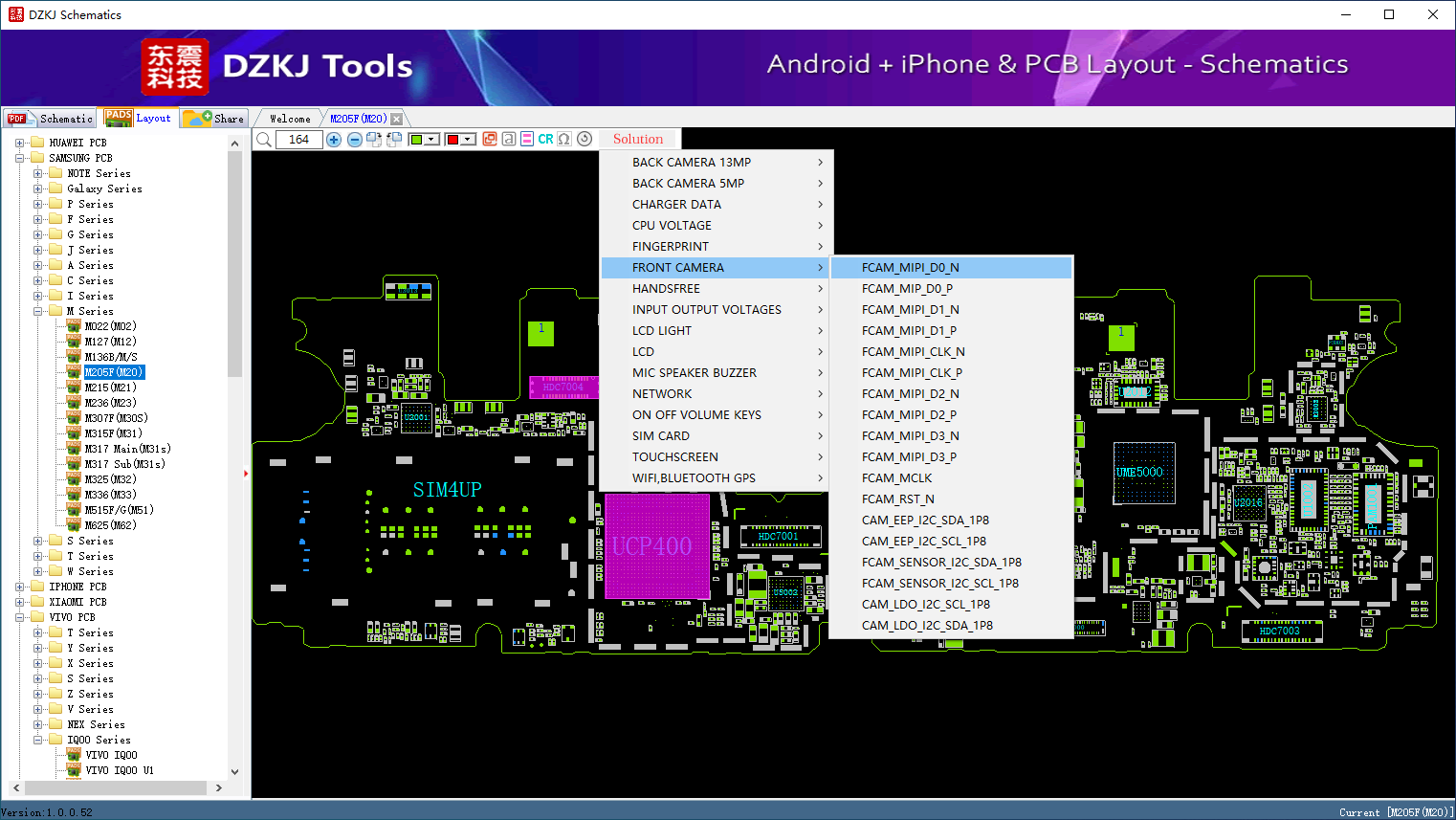Click the PCB icon beside M325(M32)
1456x820 pixels.
coord(74,478)
